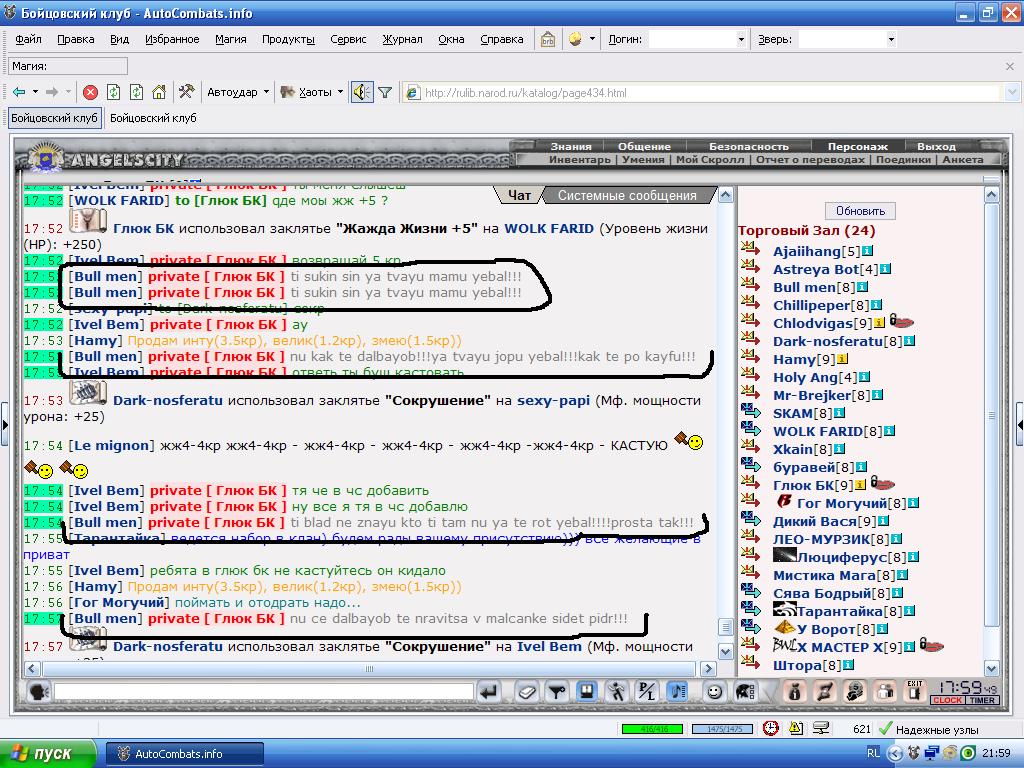Click the green HP bar 416/416
The height and width of the screenshot is (768, 1024).
(652, 729)
